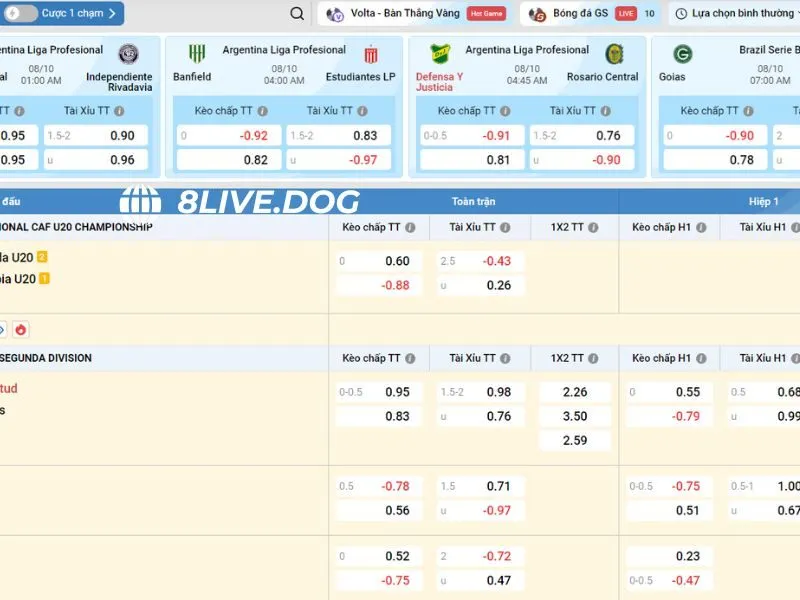Select 2.26 odds in 1X2 TT column
800x600 pixels.
[575, 392]
